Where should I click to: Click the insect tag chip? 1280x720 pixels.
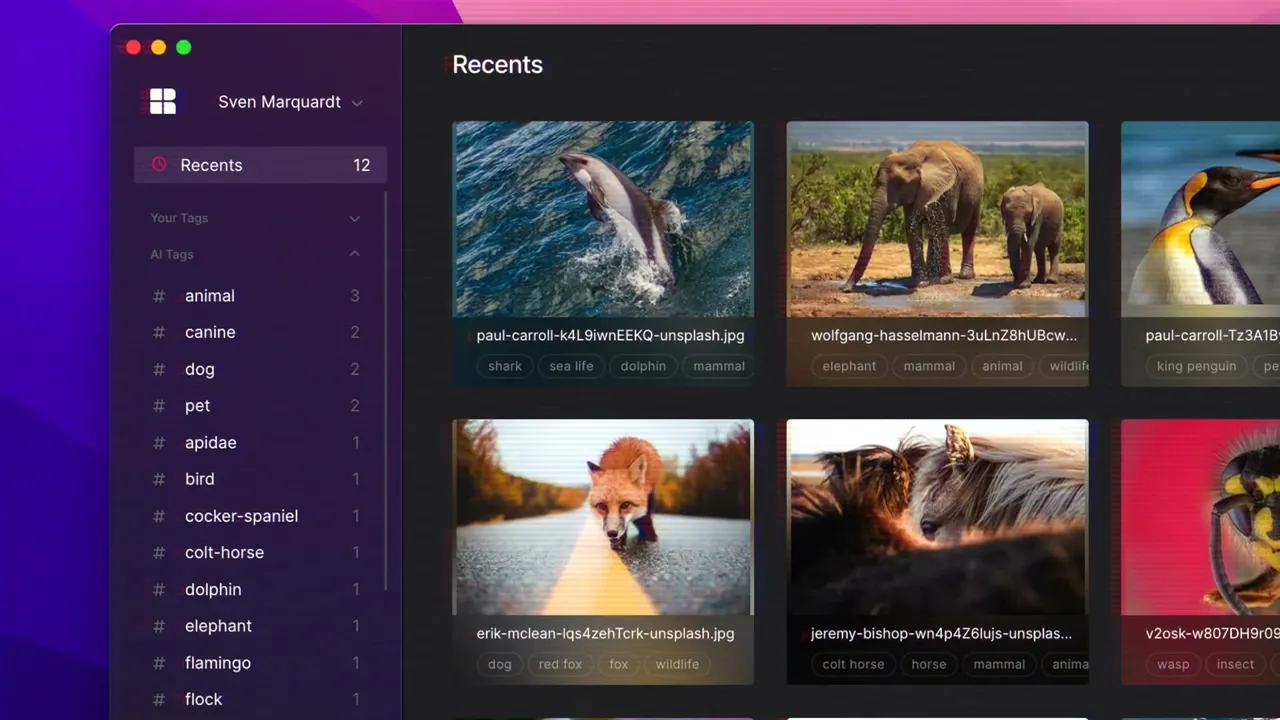click(x=1235, y=664)
